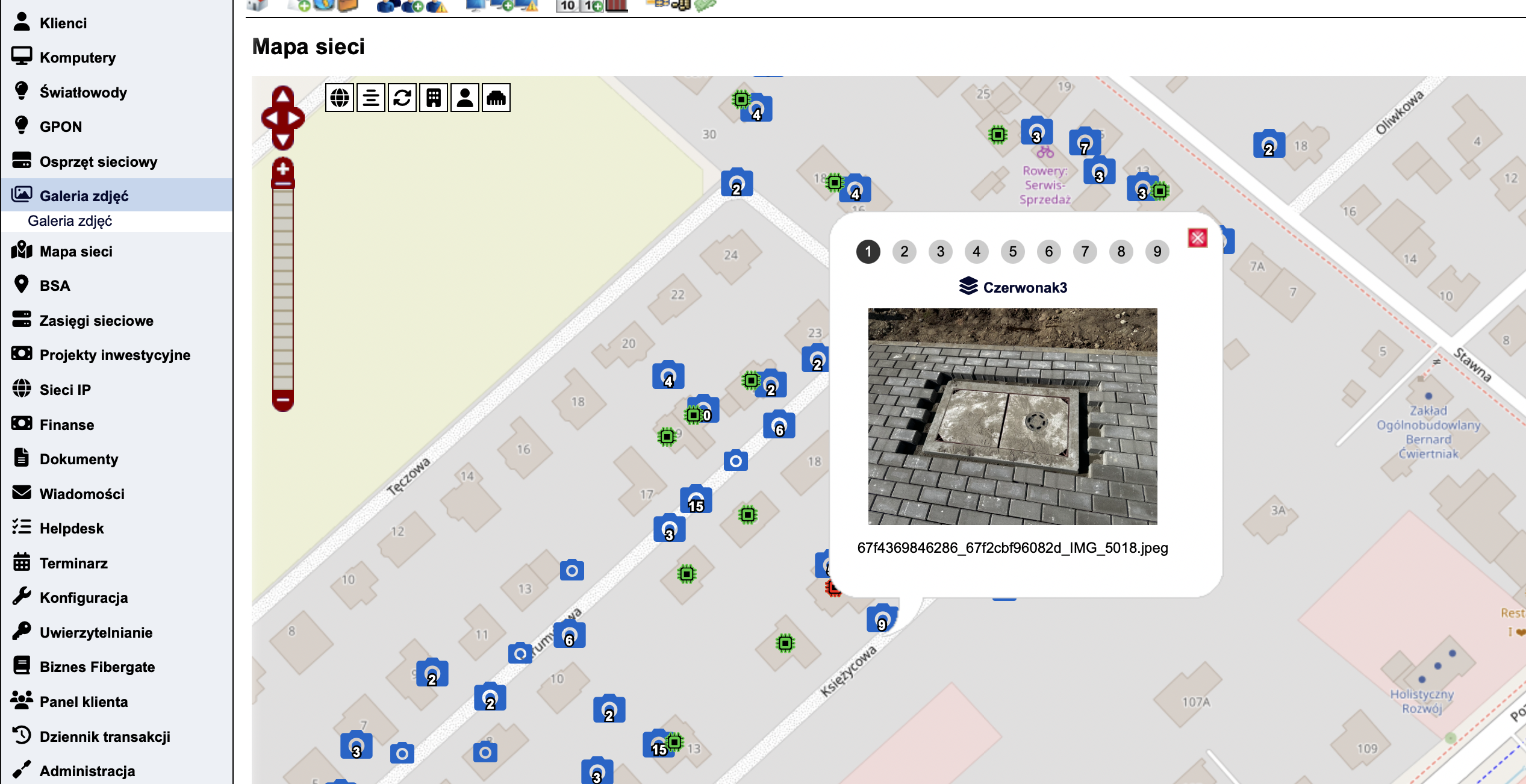The image size is (1526, 784).
Task: Open BSA in the sidebar
Action: tap(117, 285)
